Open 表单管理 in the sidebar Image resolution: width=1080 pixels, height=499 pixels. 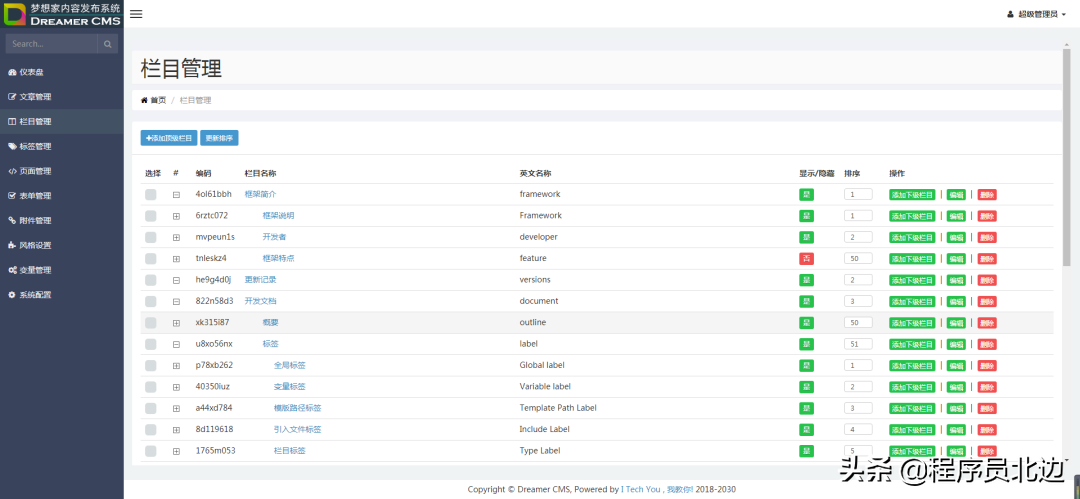(62, 196)
